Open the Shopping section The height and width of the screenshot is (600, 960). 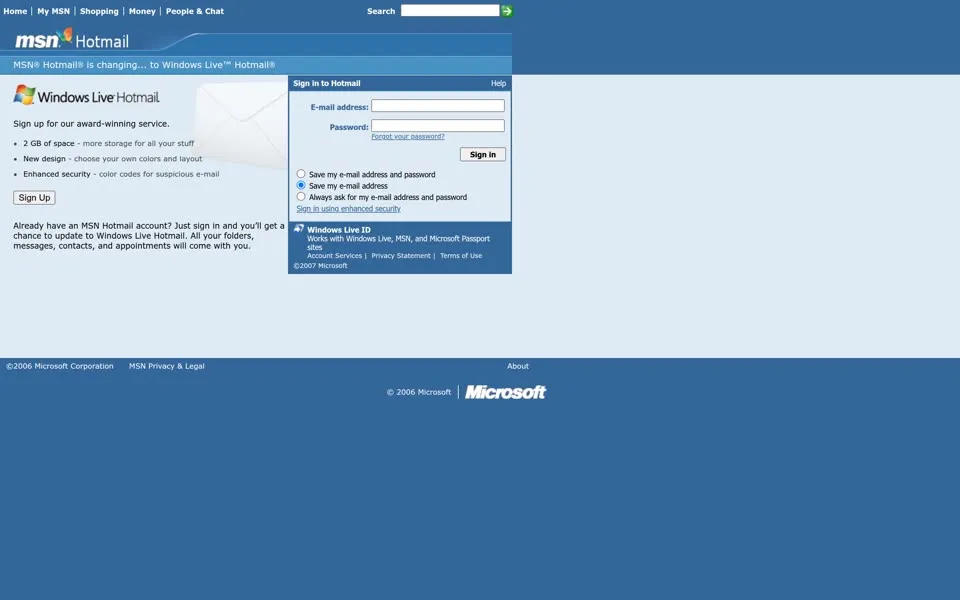[x=99, y=11]
